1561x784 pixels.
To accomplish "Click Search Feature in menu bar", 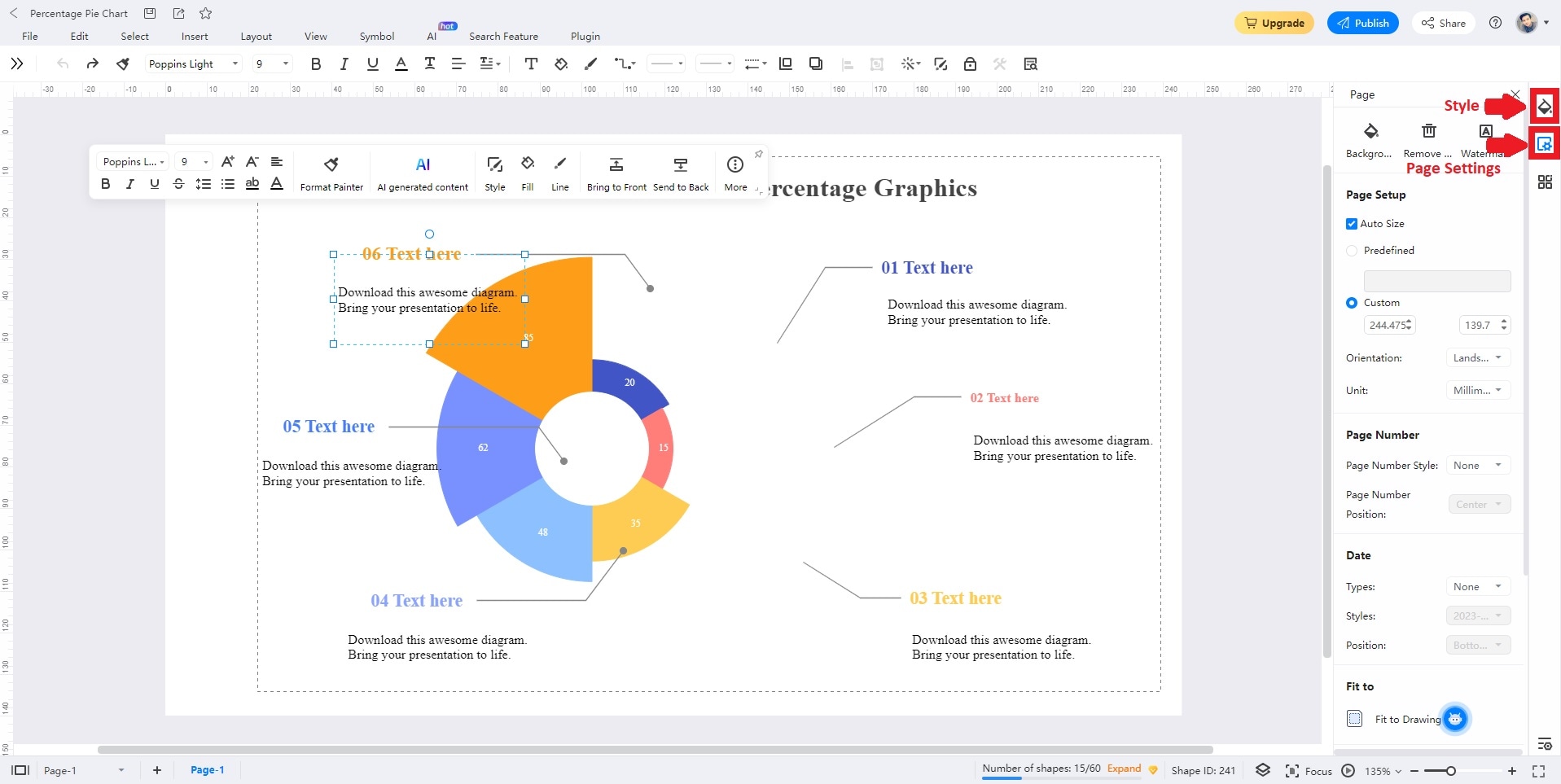I will [503, 36].
